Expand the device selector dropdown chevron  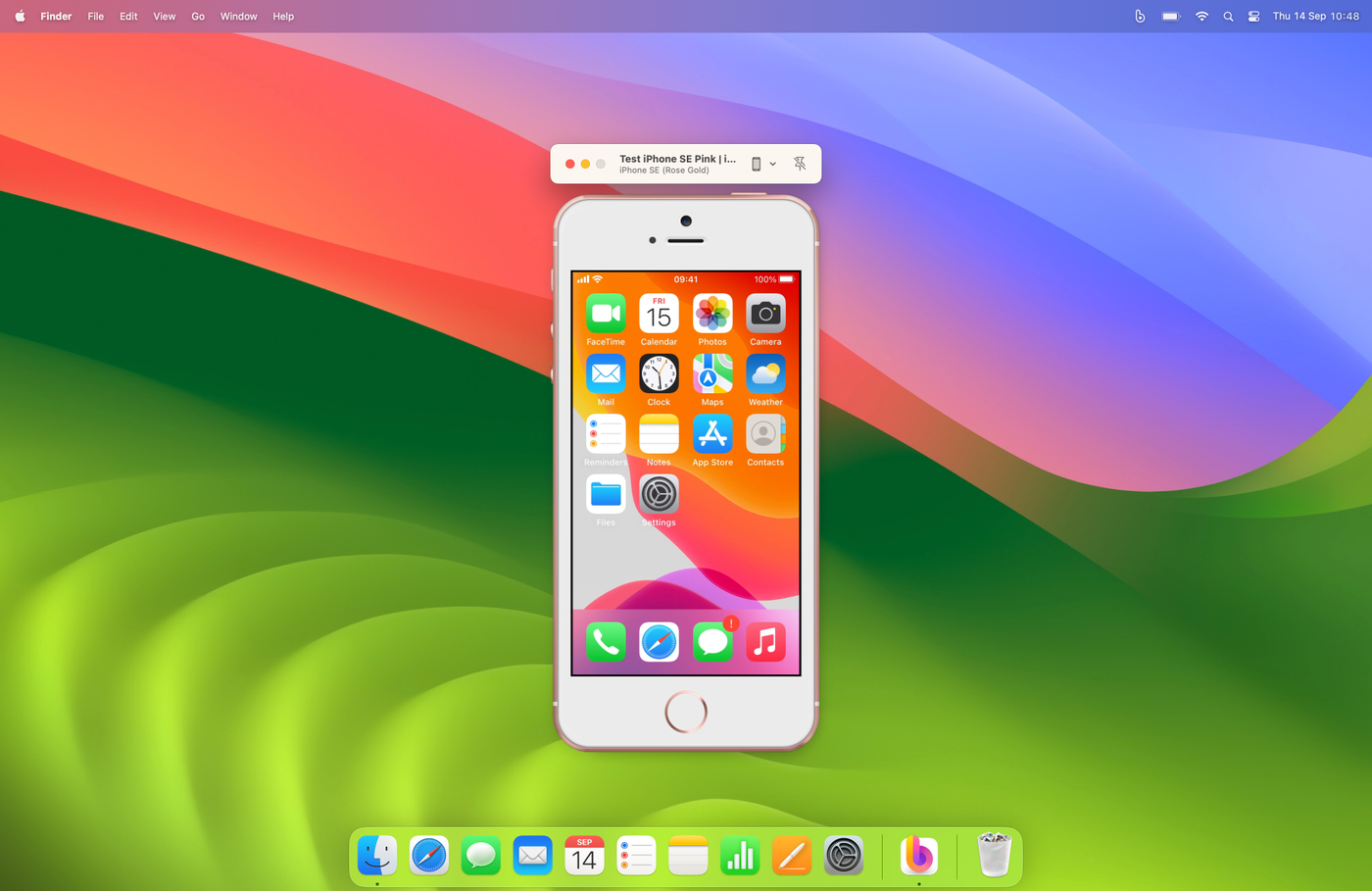pyautogui.click(x=773, y=164)
